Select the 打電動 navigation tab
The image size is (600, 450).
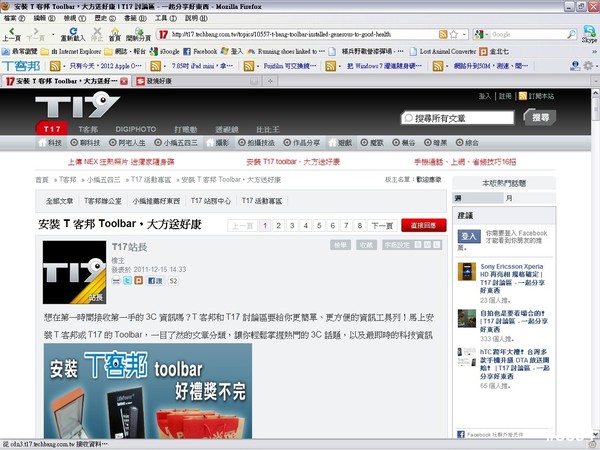point(185,130)
